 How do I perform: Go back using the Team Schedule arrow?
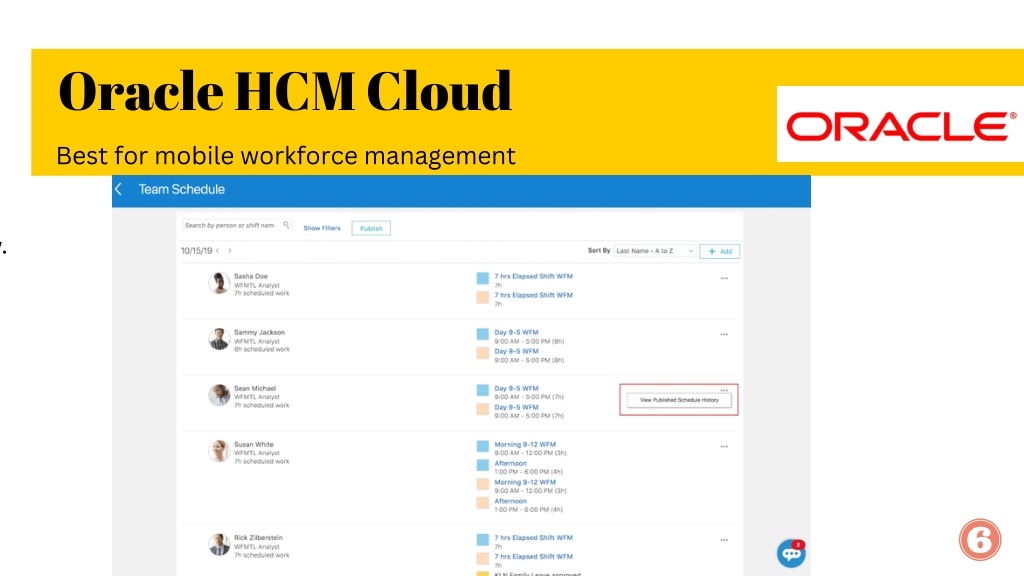click(x=118, y=189)
